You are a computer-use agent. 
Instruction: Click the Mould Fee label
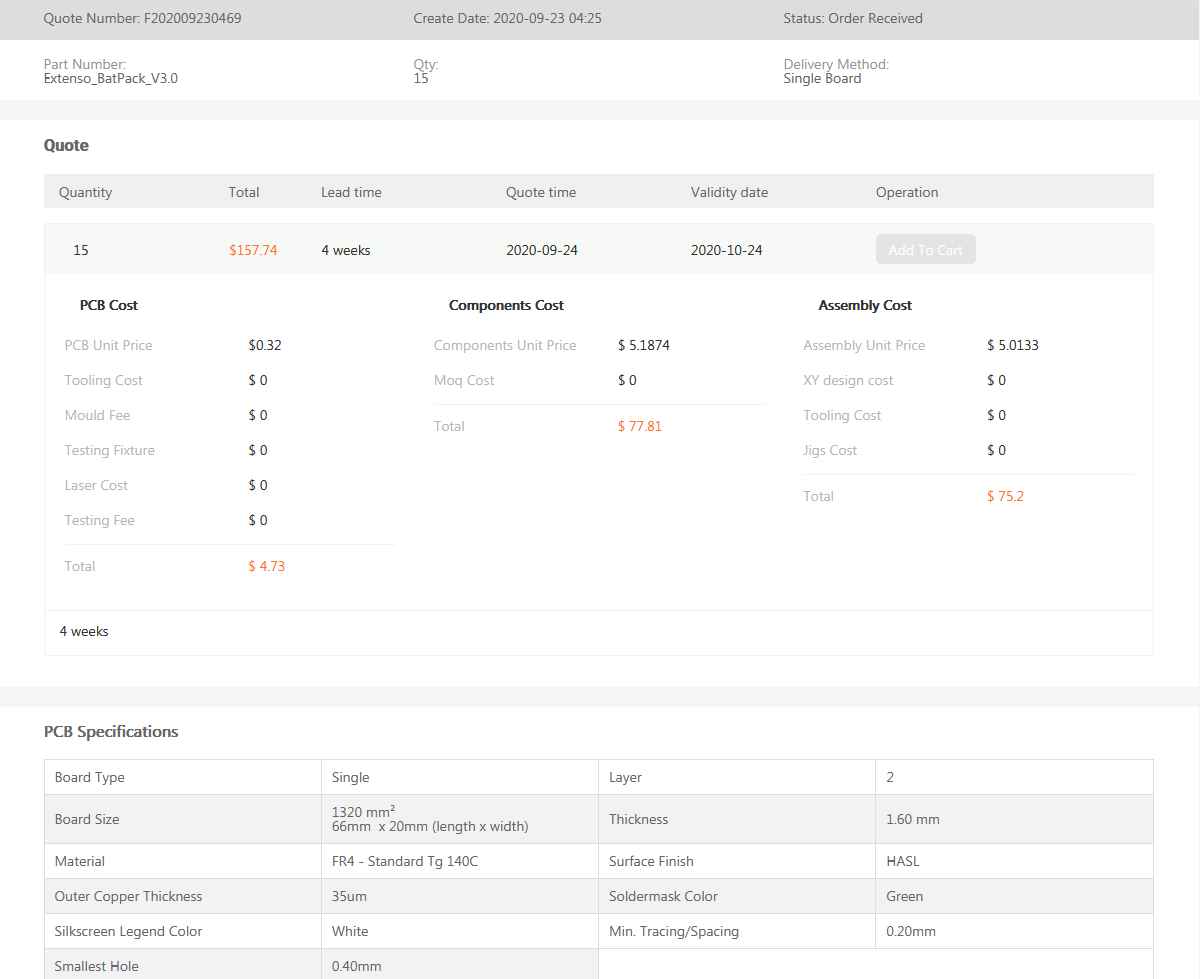(x=97, y=415)
